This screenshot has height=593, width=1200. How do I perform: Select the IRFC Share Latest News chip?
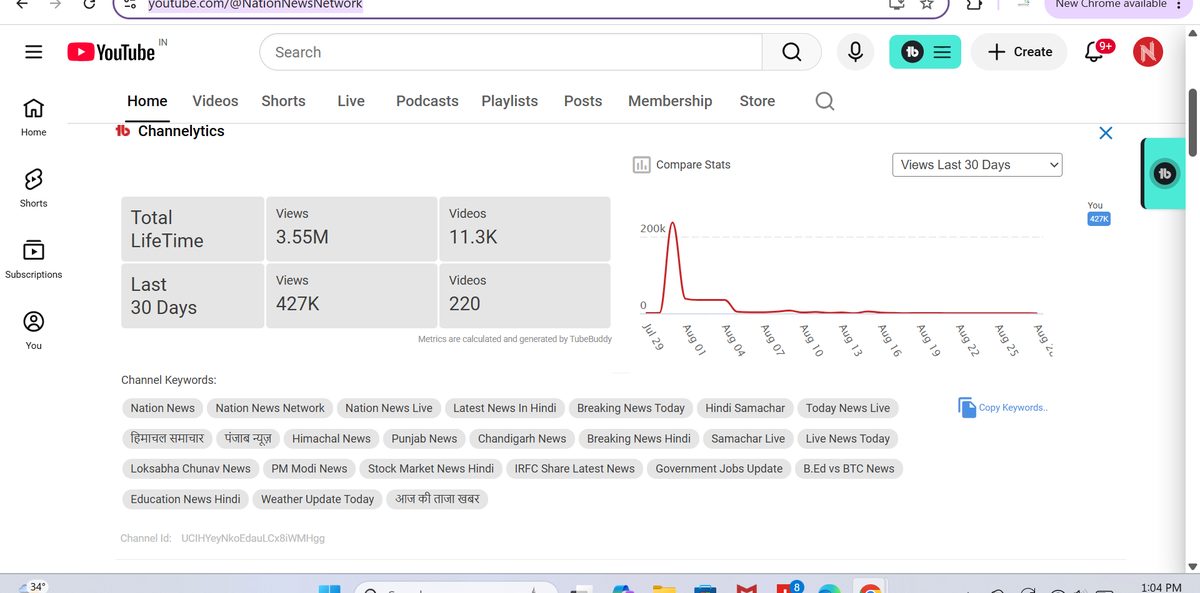pyautogui.click(x=574, y=468)
